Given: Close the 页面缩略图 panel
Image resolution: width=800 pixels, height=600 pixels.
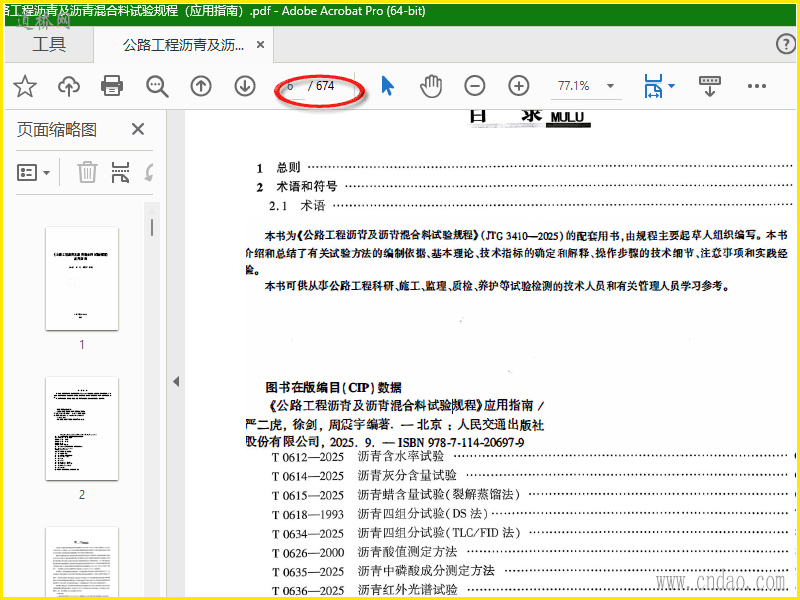Looking at the screenshot, I should [x=138, y=129].
